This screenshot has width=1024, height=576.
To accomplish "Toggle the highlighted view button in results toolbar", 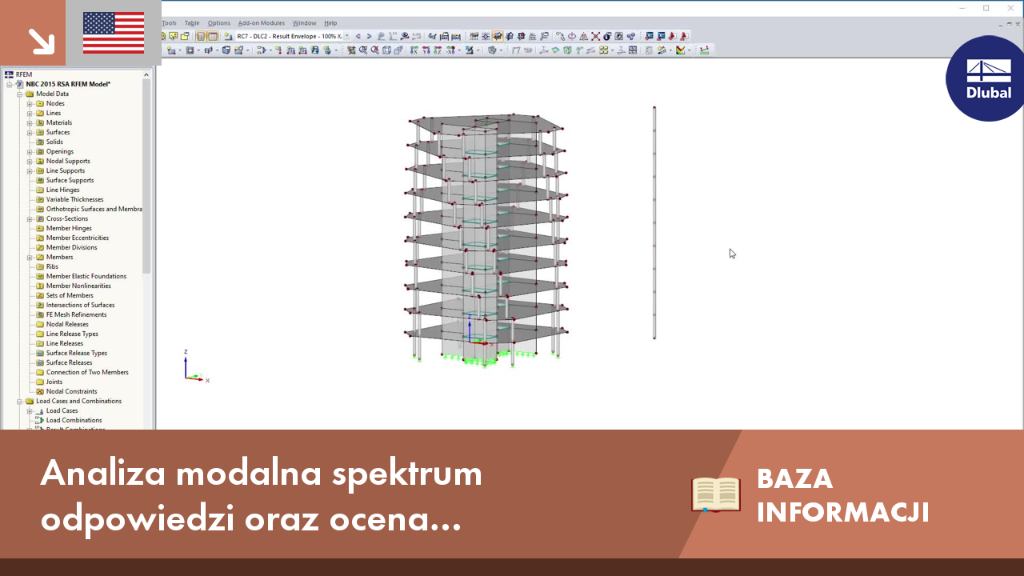I will click(498, 37).
